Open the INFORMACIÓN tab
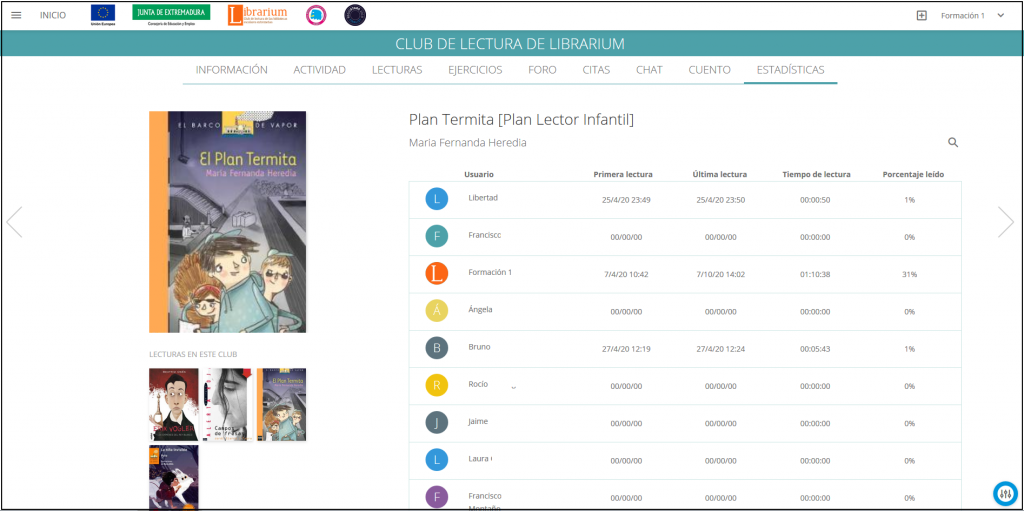This screenshot has width=1024, height=511. coord(232,70)
